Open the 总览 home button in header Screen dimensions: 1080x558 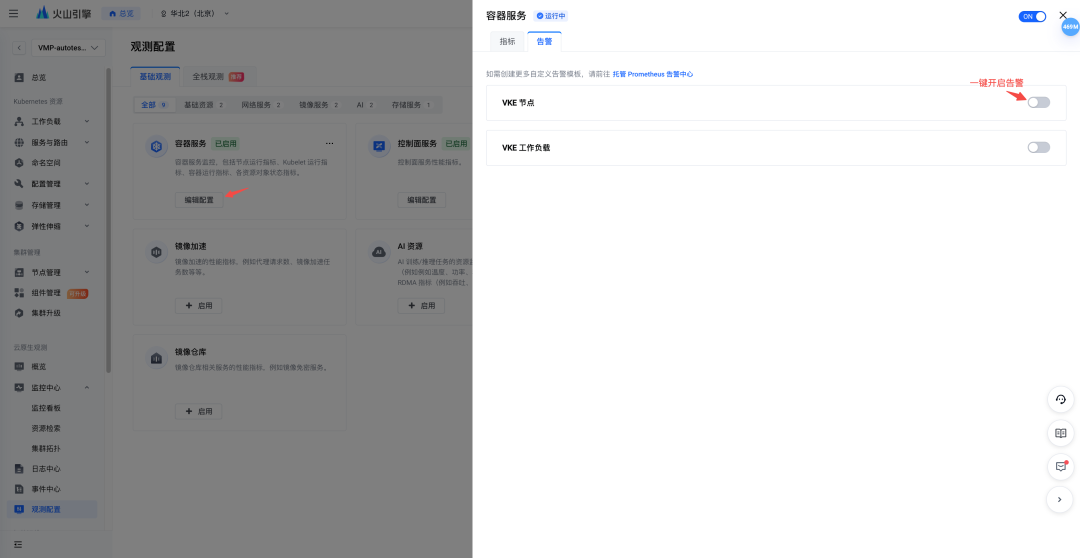121,13
